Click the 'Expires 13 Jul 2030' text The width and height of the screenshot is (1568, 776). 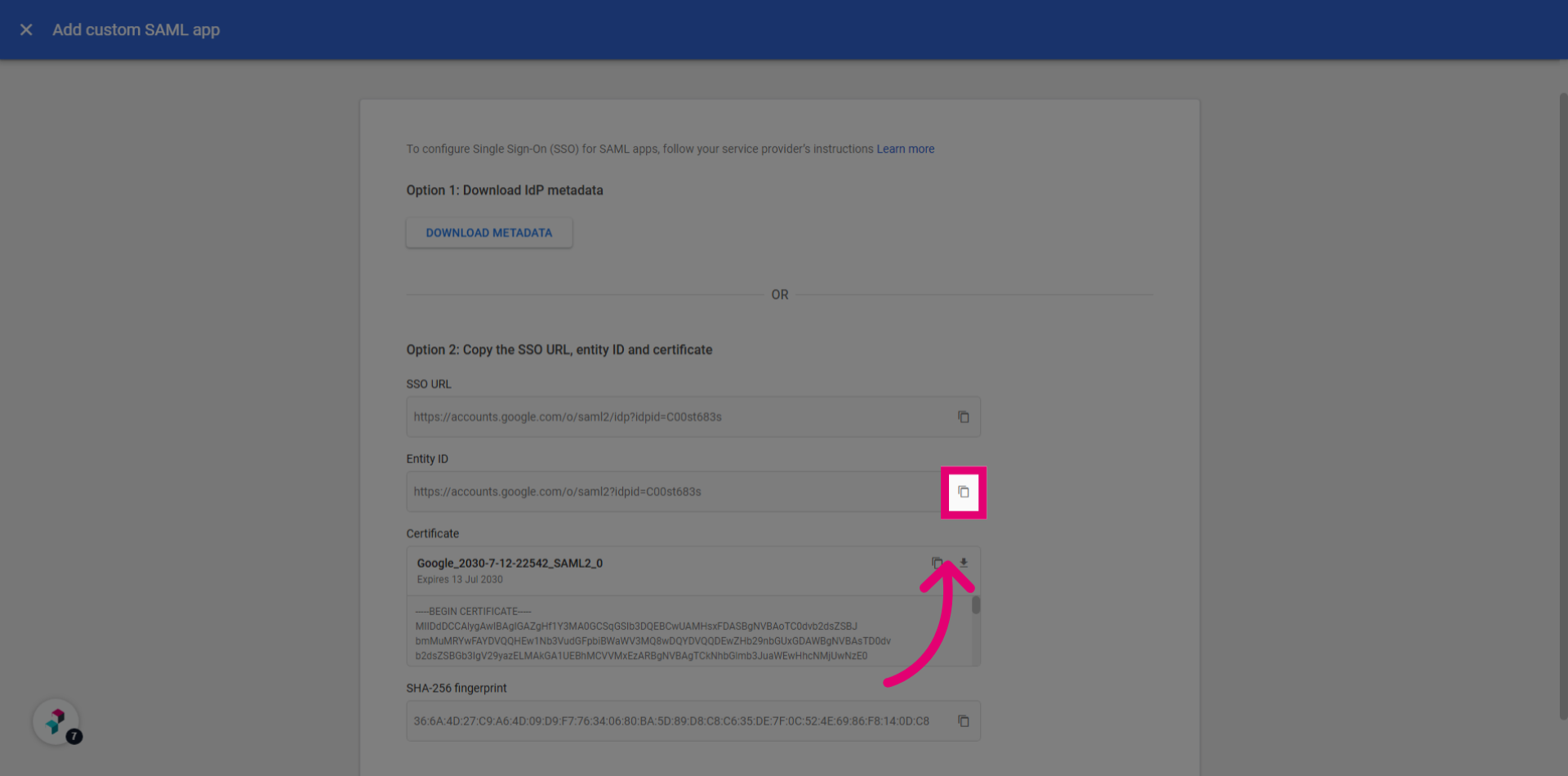[460, 580]
